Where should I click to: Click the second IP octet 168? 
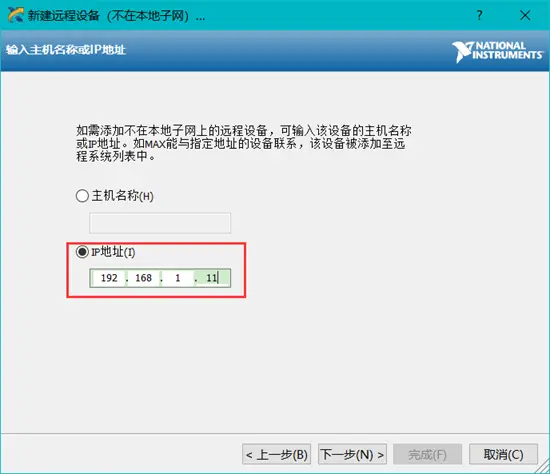click(143, 278)
